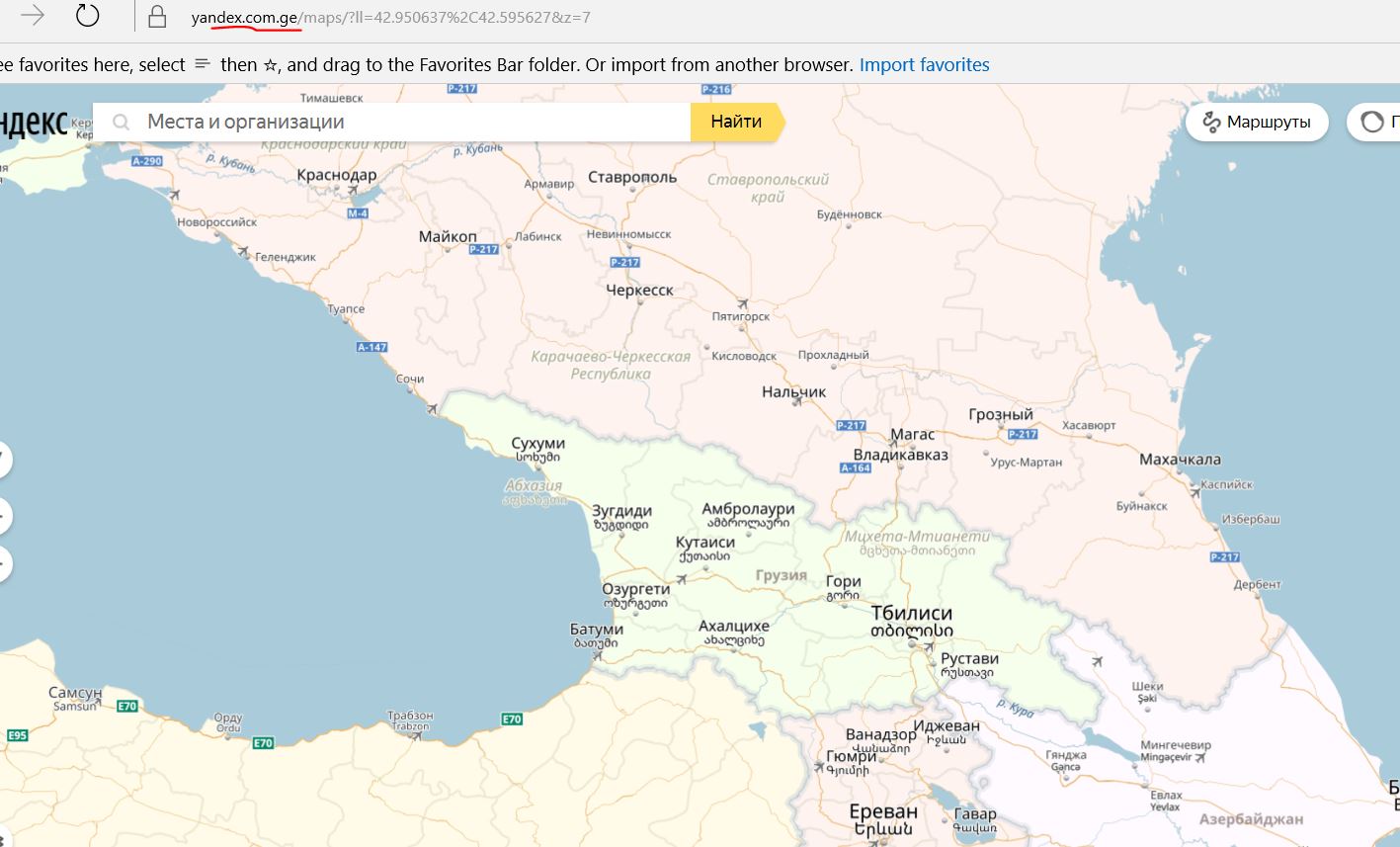Click the Карачаево-Черкесская Республика label
Viewport: 1400px width, 847px height.
611,365
